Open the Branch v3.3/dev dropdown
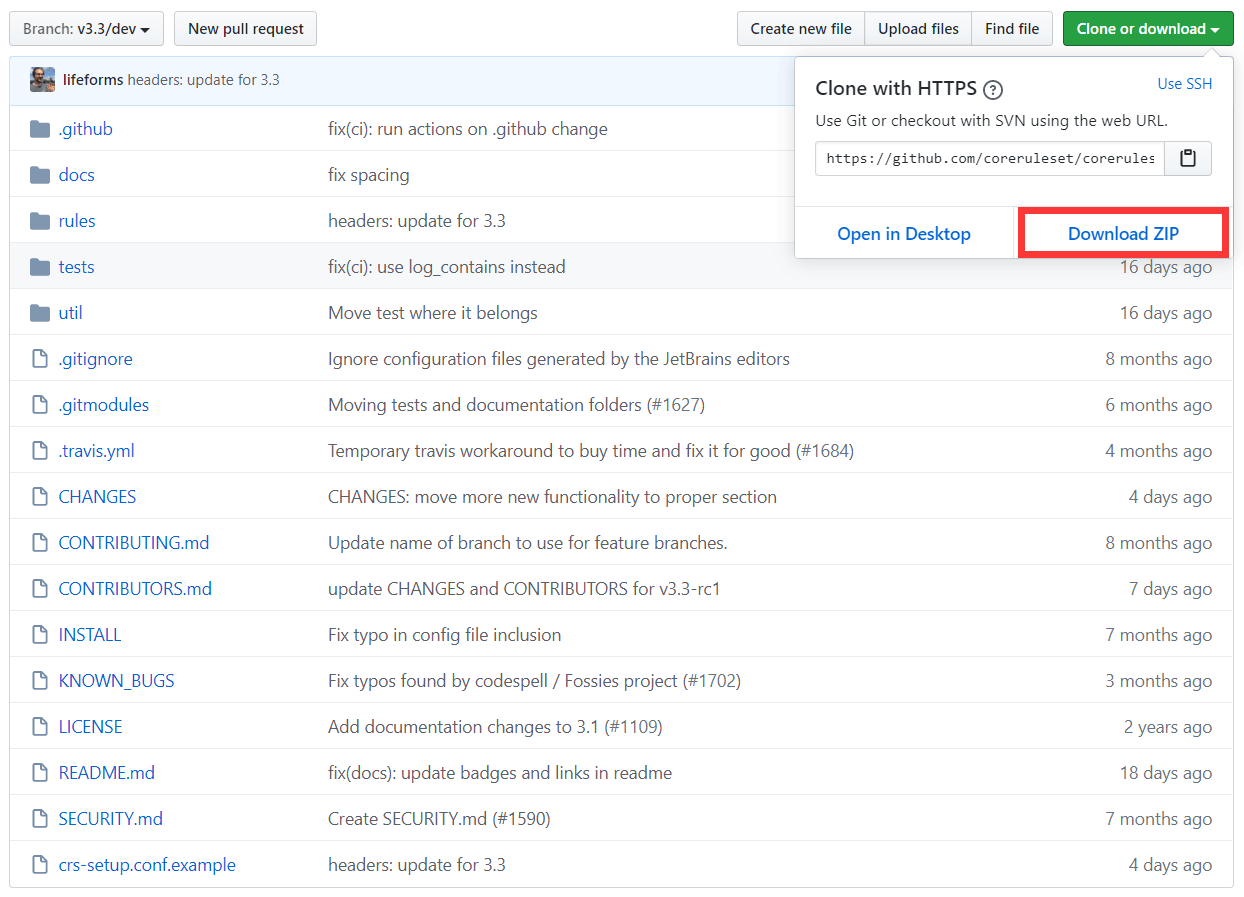 point(86,29)
